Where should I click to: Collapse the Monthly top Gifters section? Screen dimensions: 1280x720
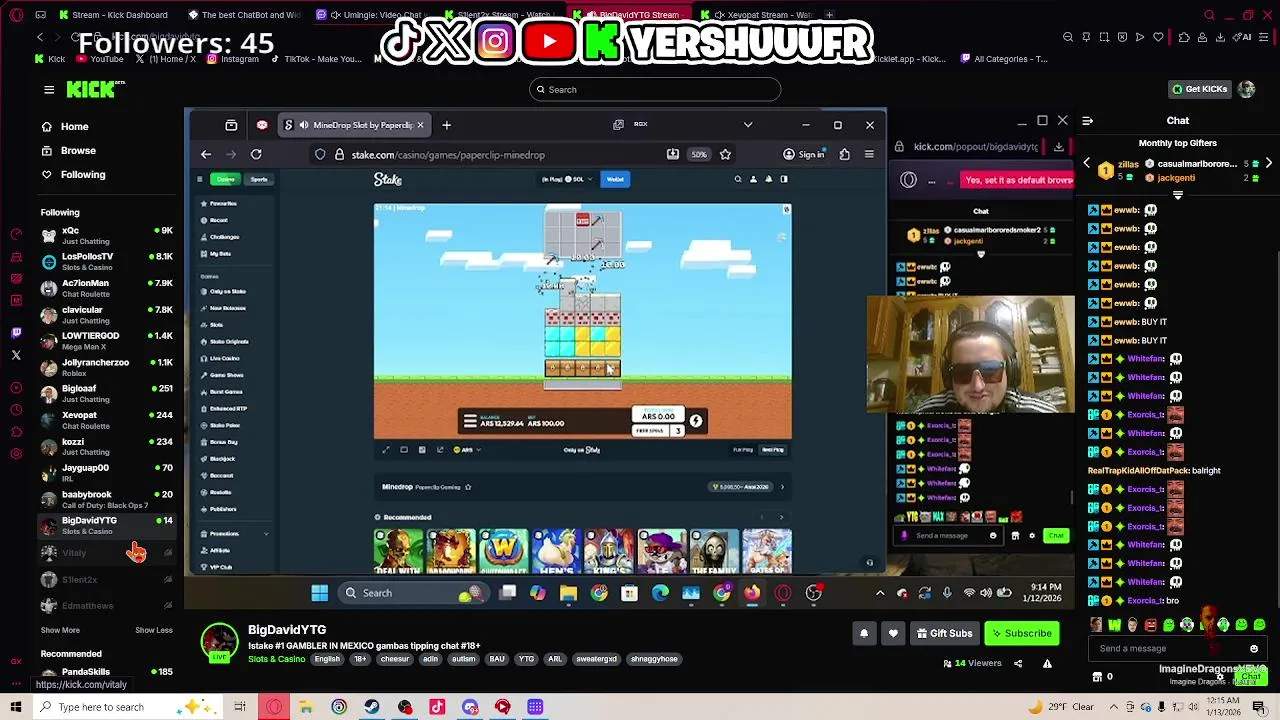(1178, 196)
